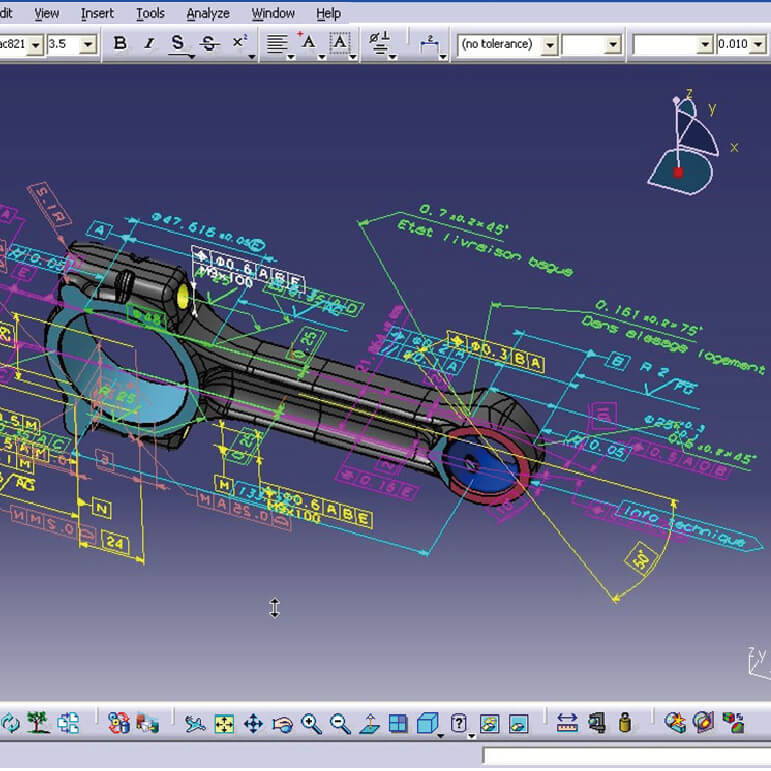
Task: Click the Zoom In magnifier
Action: tap(311, 724)
